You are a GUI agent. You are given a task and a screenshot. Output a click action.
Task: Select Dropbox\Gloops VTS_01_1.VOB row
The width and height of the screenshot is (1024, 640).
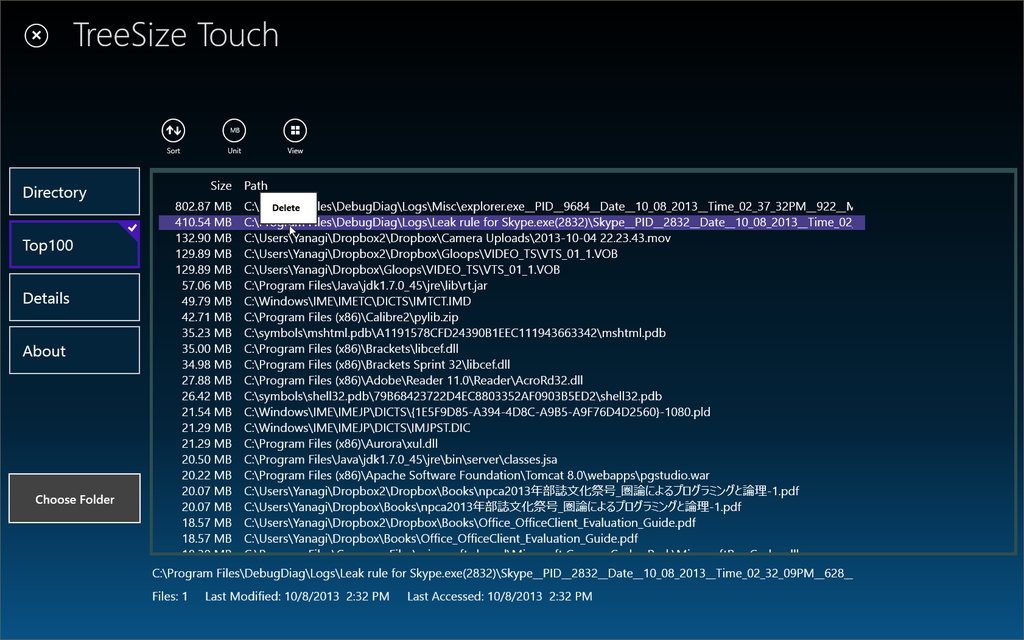[511, 269]
